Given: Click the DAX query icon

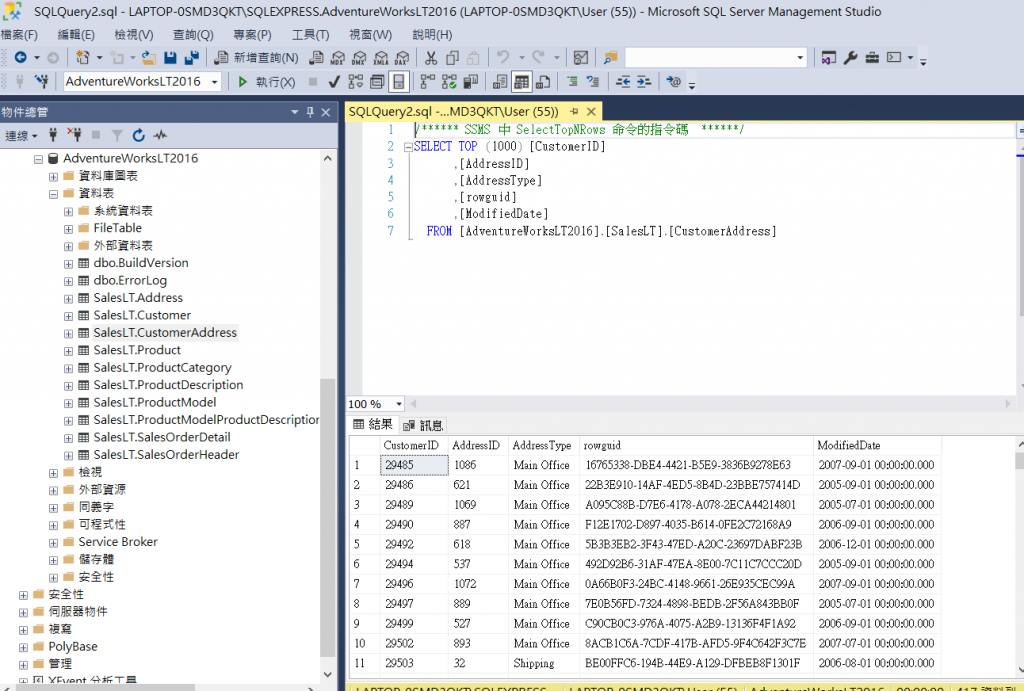Looking at the screenshot, I should coord(402,57).
